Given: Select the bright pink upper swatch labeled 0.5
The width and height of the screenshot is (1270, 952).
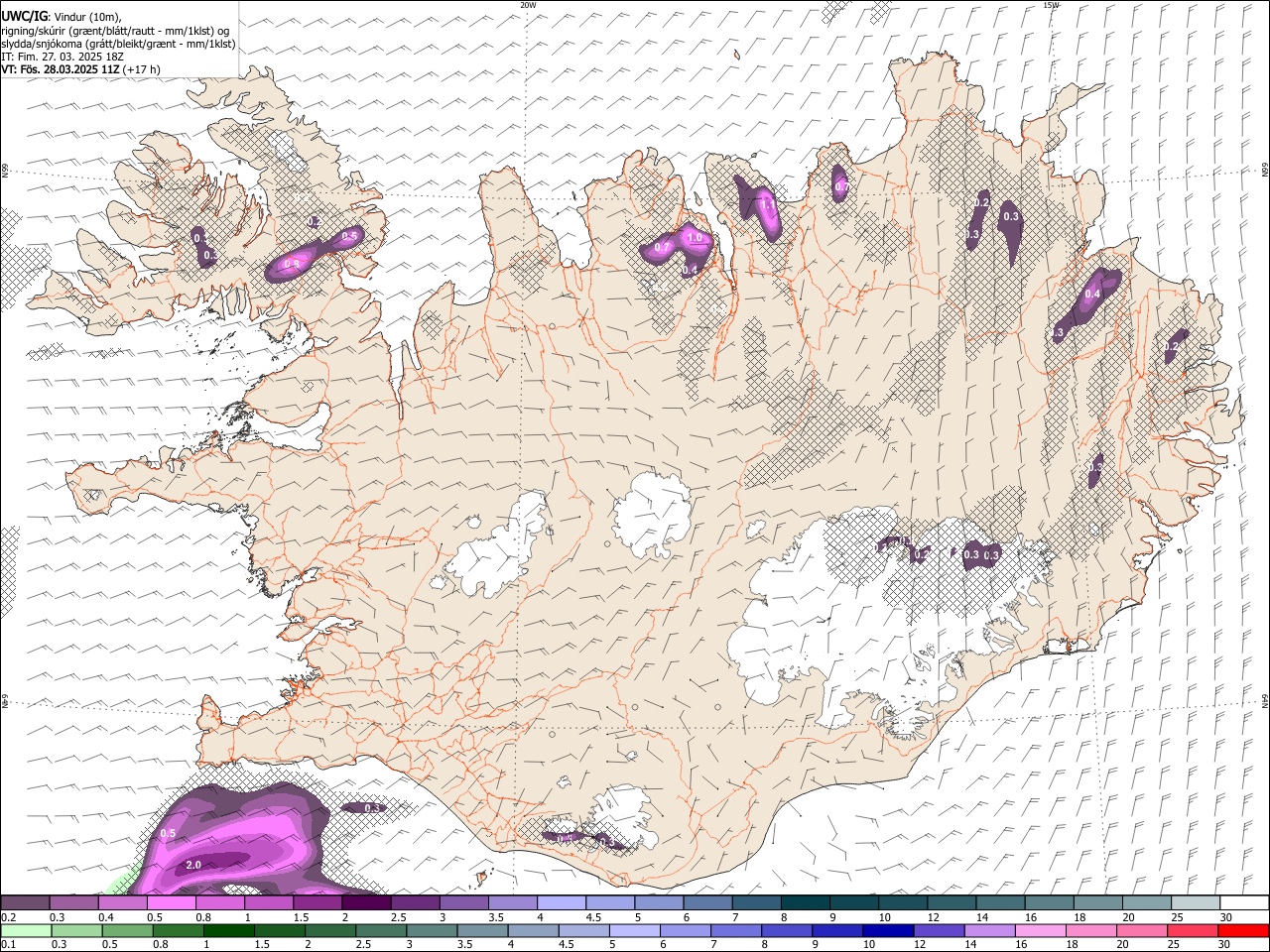Looking at the screenshot, I should (x=171, y=902).
